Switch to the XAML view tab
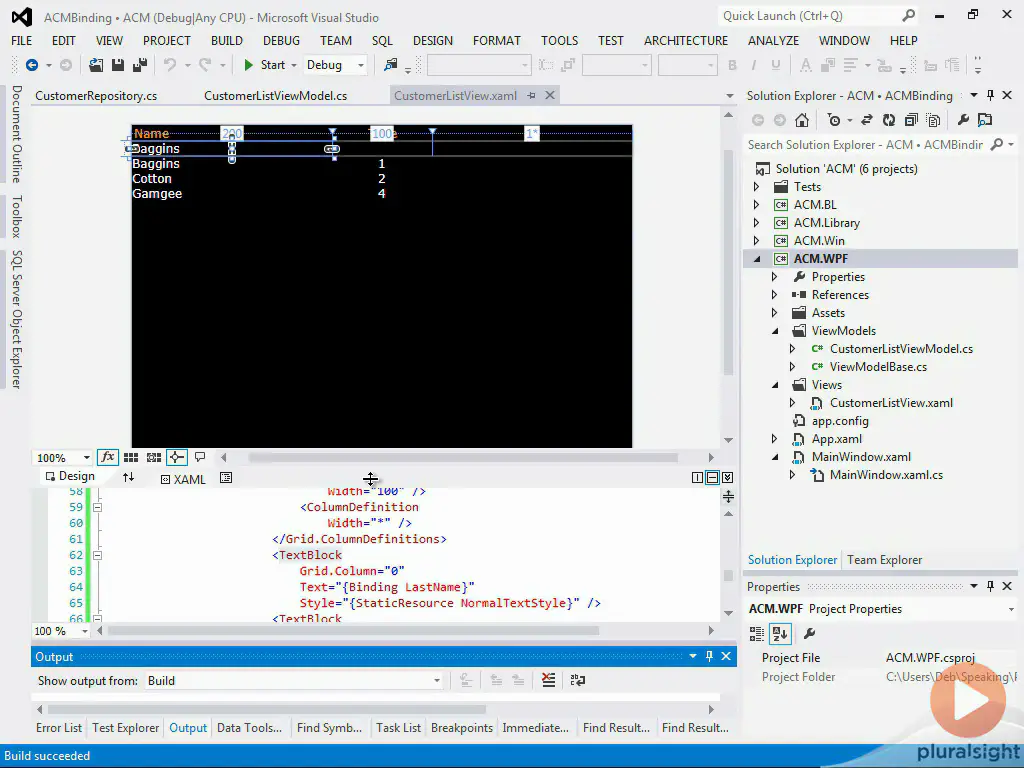The height and width of the screenshot is (768, 1024). pyautogui.click(x=183, y=479)
